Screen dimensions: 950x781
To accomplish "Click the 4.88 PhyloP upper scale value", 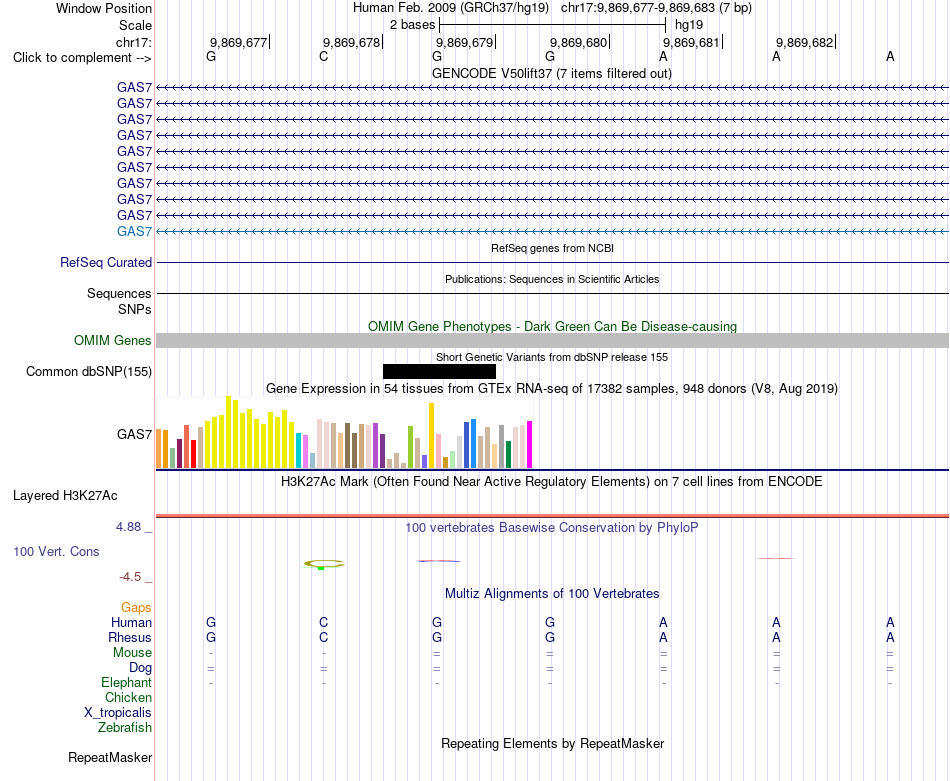I will (128, 527).
